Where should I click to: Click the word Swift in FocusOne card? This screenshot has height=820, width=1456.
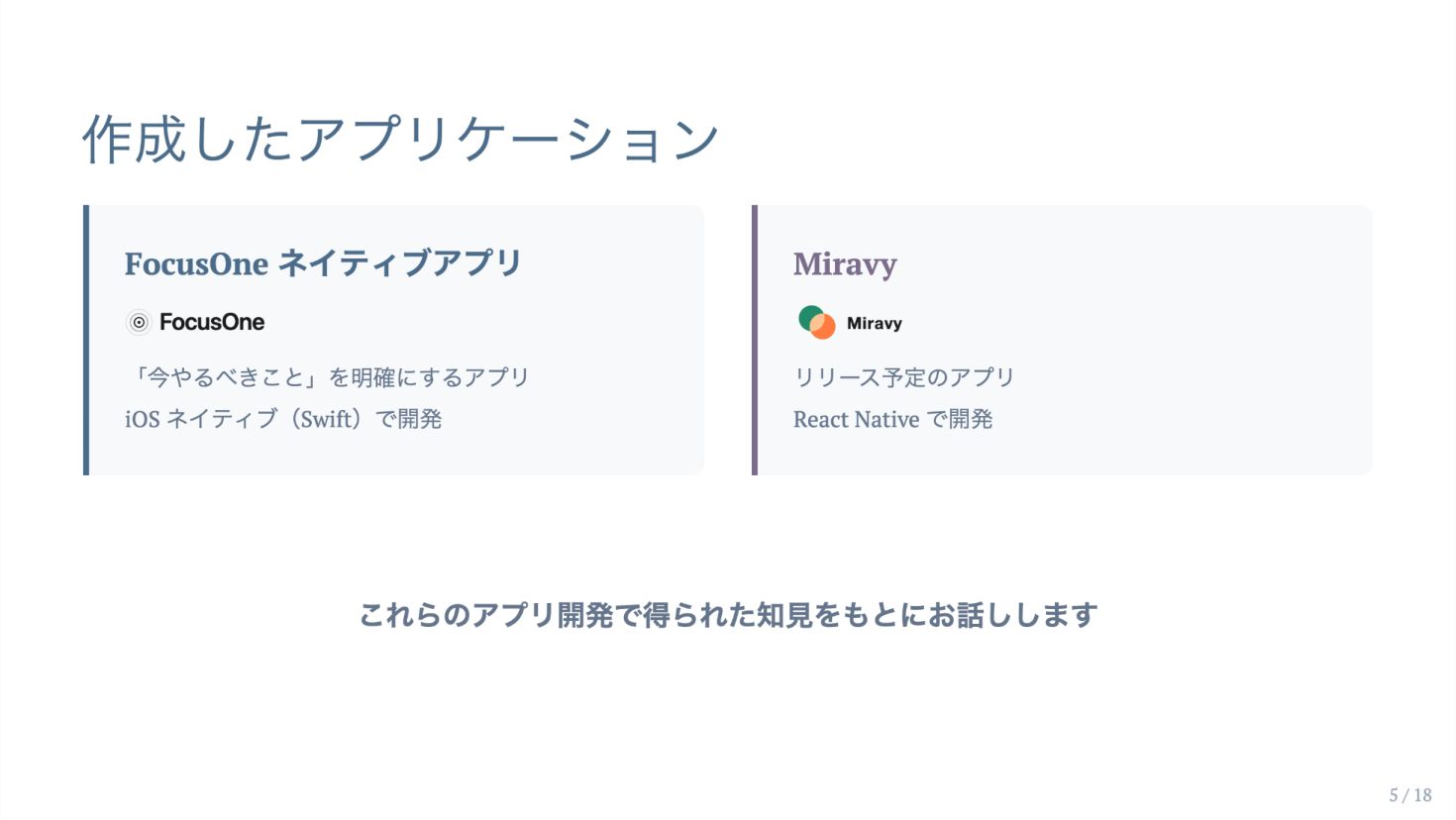coord(327,419)
